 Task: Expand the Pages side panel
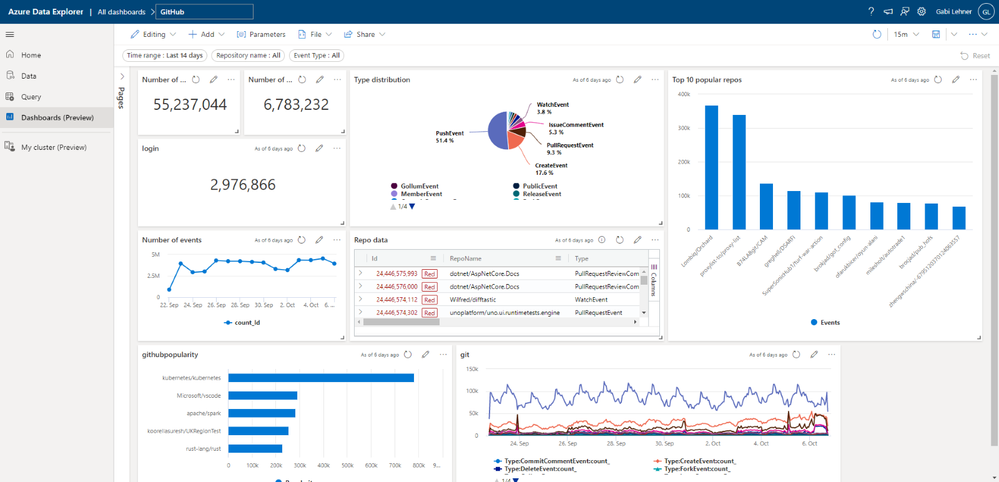(x=122, y=77)
